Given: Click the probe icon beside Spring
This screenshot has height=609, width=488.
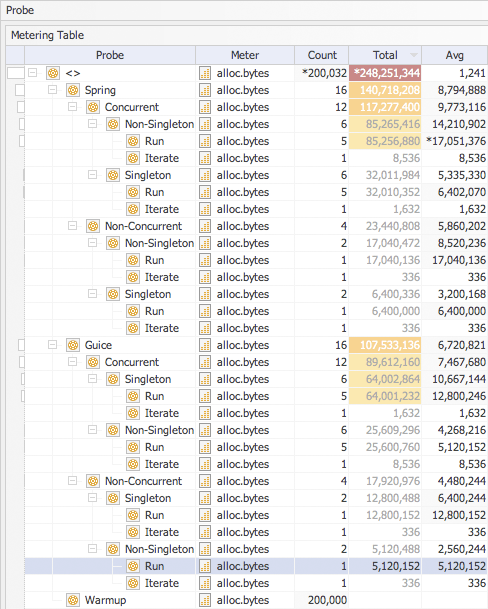Looking at the screenshot, I should 73,90.
